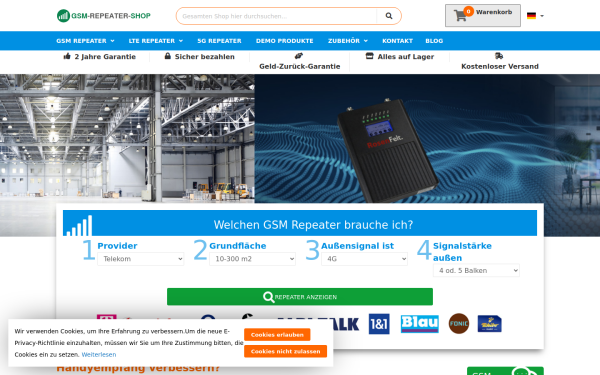The image size is (600, 375).
Task: Click the Geld-Zurück-Garantie text
Action: point(300,66)
